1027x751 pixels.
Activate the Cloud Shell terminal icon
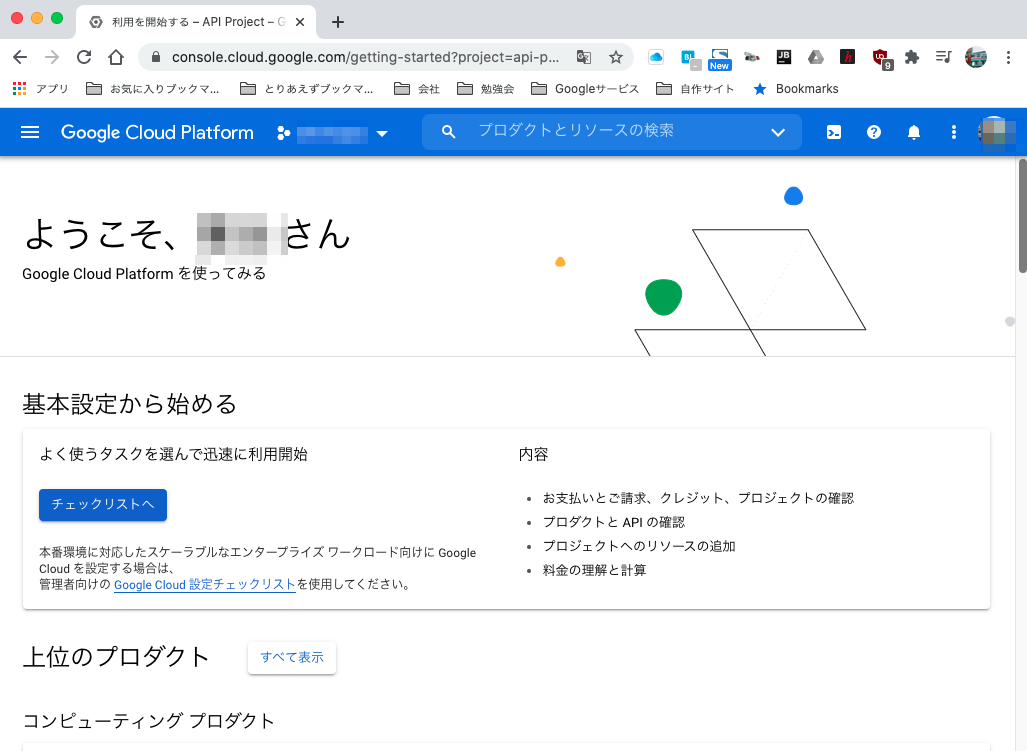(833, 132)
